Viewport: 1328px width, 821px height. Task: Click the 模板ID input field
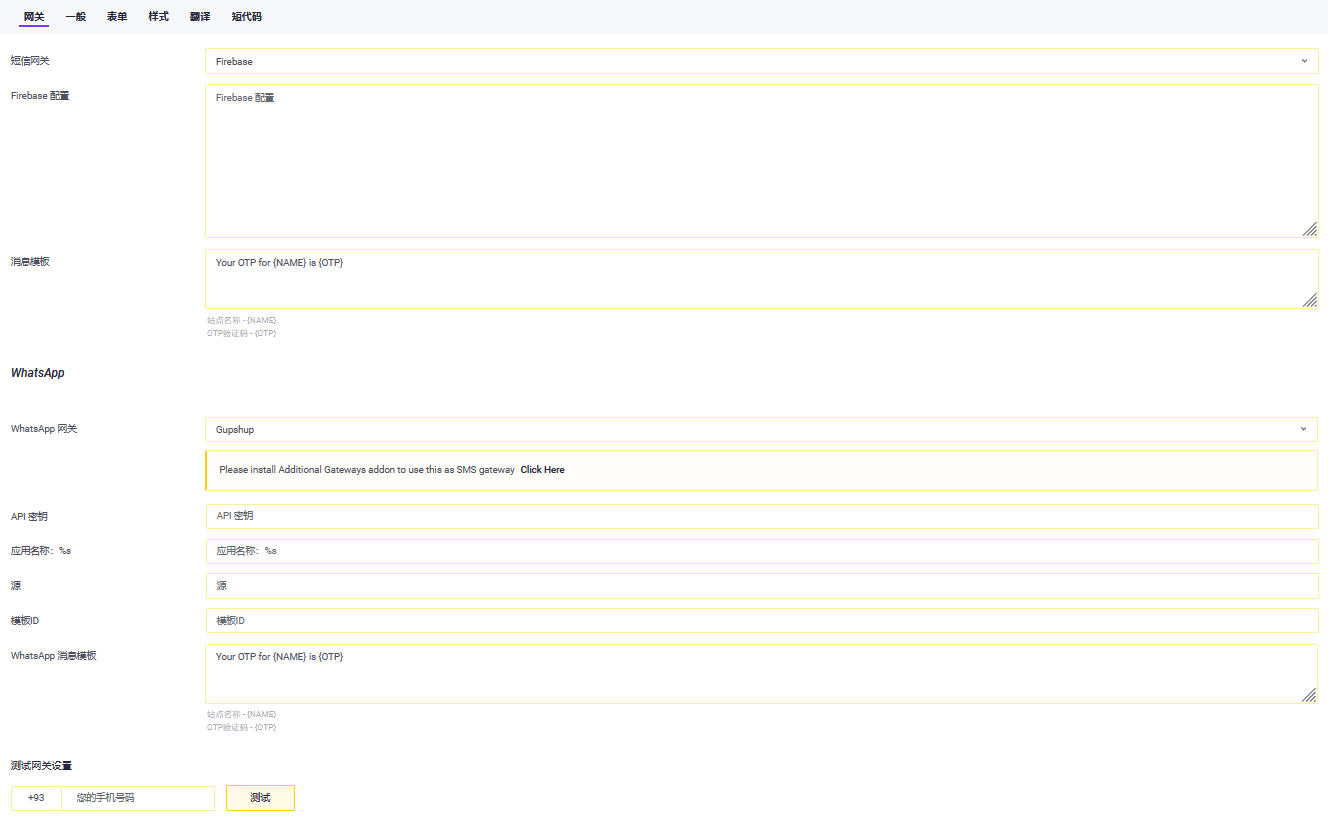click(x=760, y=621)
